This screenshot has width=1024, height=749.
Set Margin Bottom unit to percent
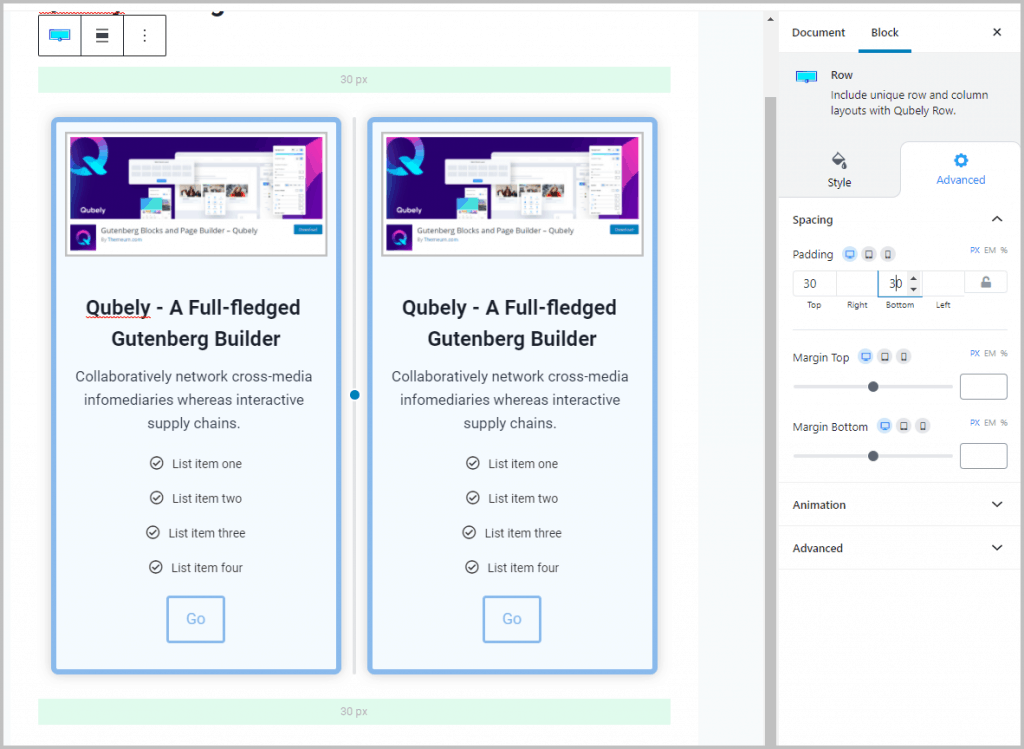point(1004,422)
